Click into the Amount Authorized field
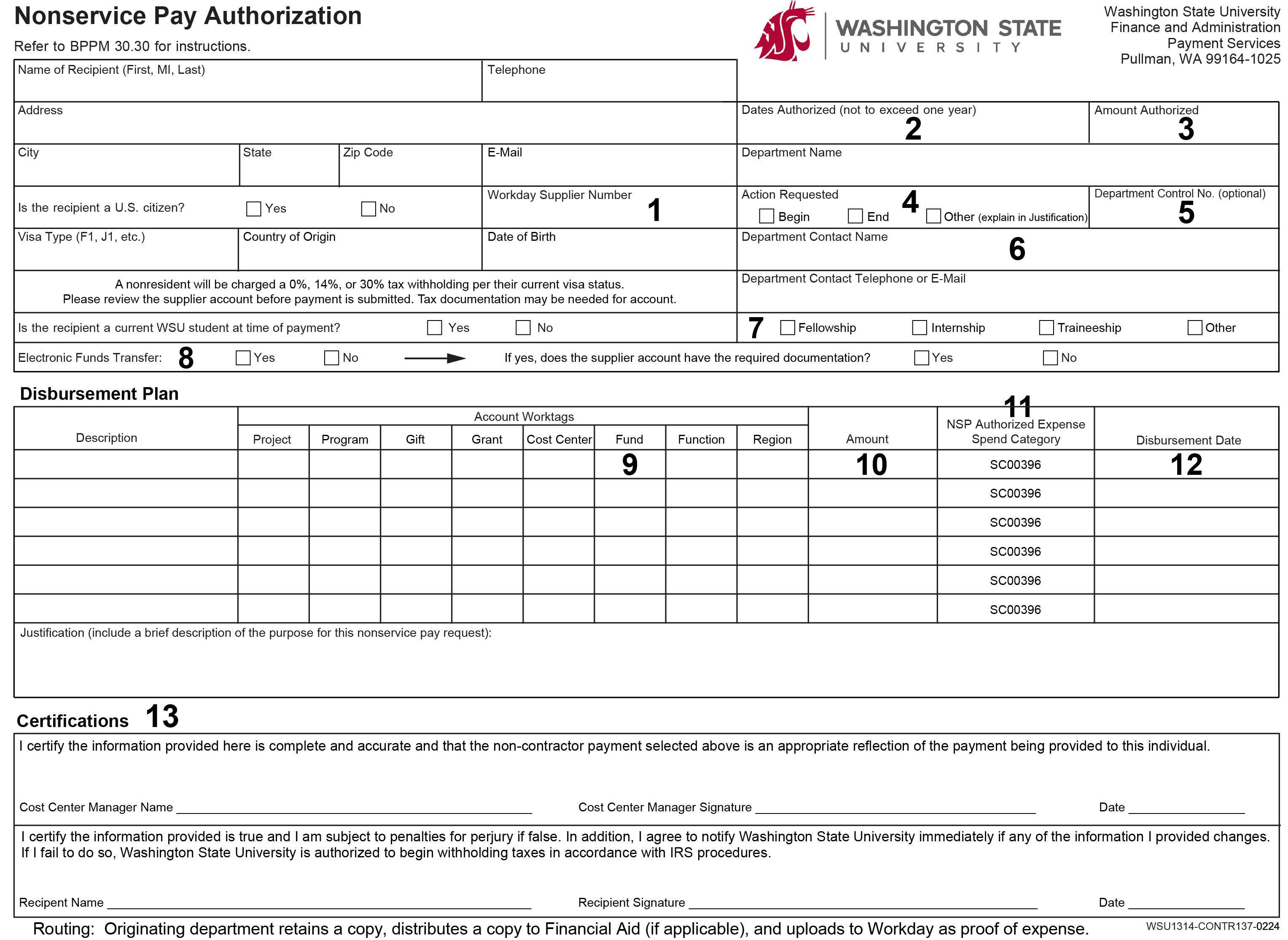Screen dimensions: 1288x940 tap(1138, 130)
